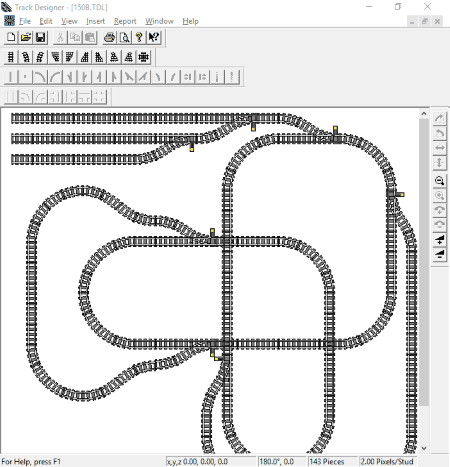
Task: Click the vertical scrollbar thumb
Action: point(424,262)
